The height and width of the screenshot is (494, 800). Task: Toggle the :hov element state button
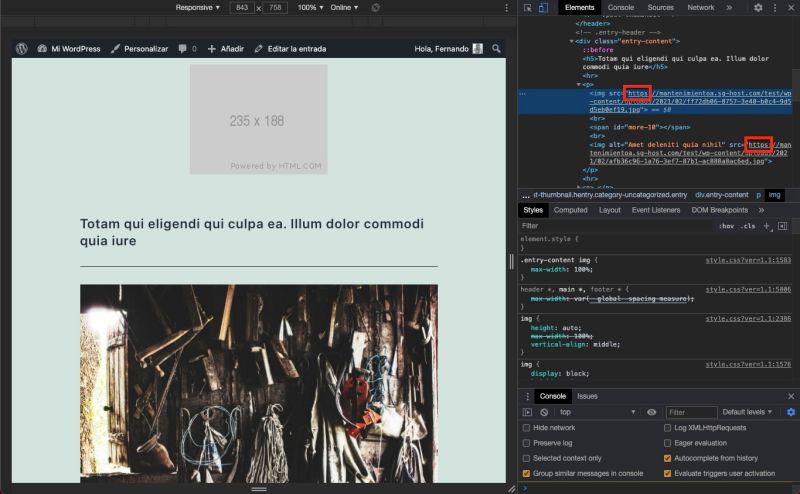tap(726, 226)
